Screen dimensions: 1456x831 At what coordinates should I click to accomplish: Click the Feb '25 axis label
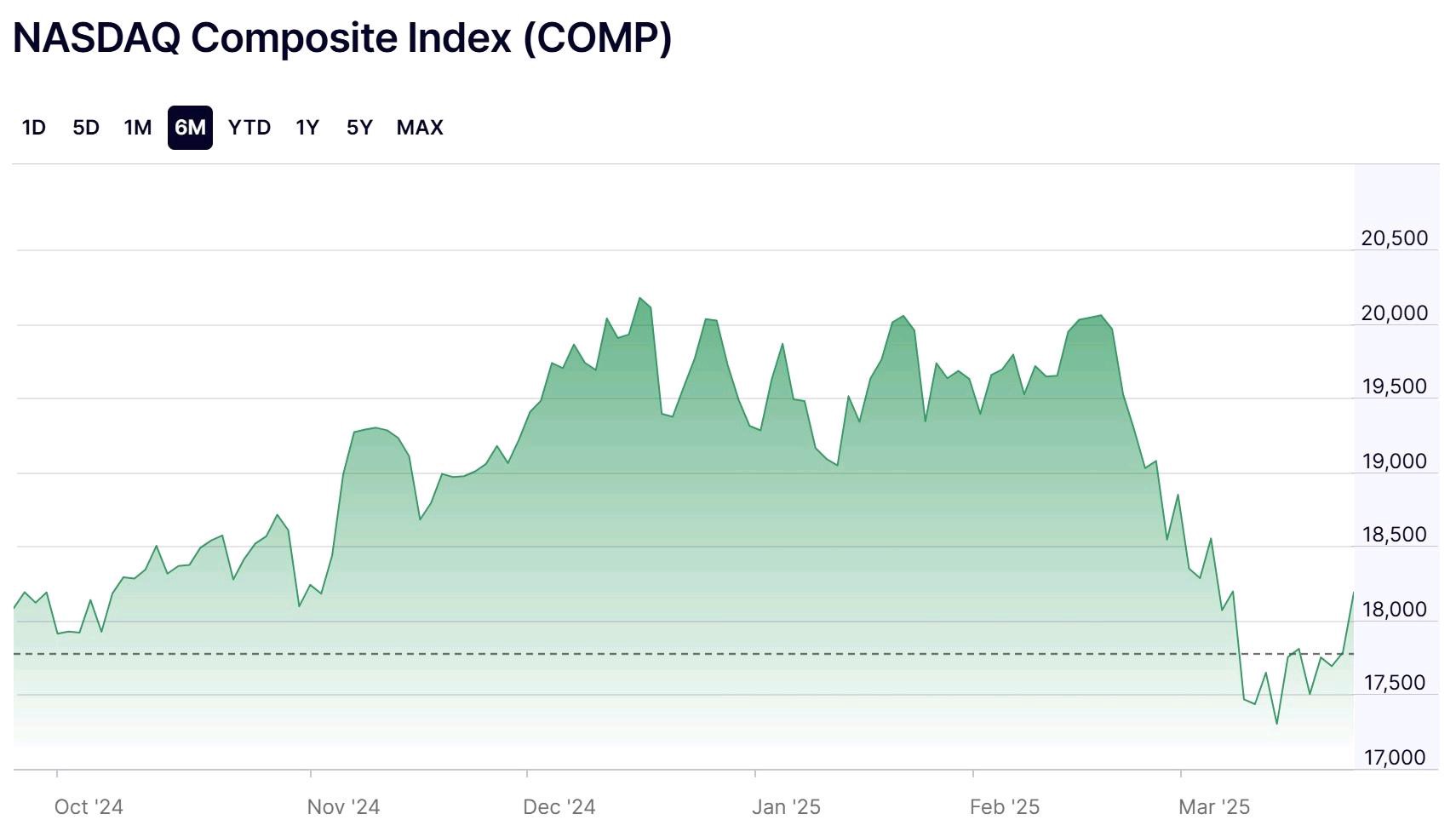[1005, 806]
